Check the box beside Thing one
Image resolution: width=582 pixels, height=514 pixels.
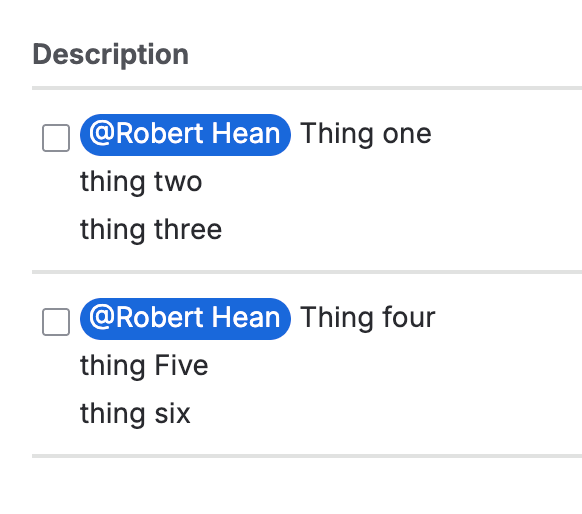[56, 138]
